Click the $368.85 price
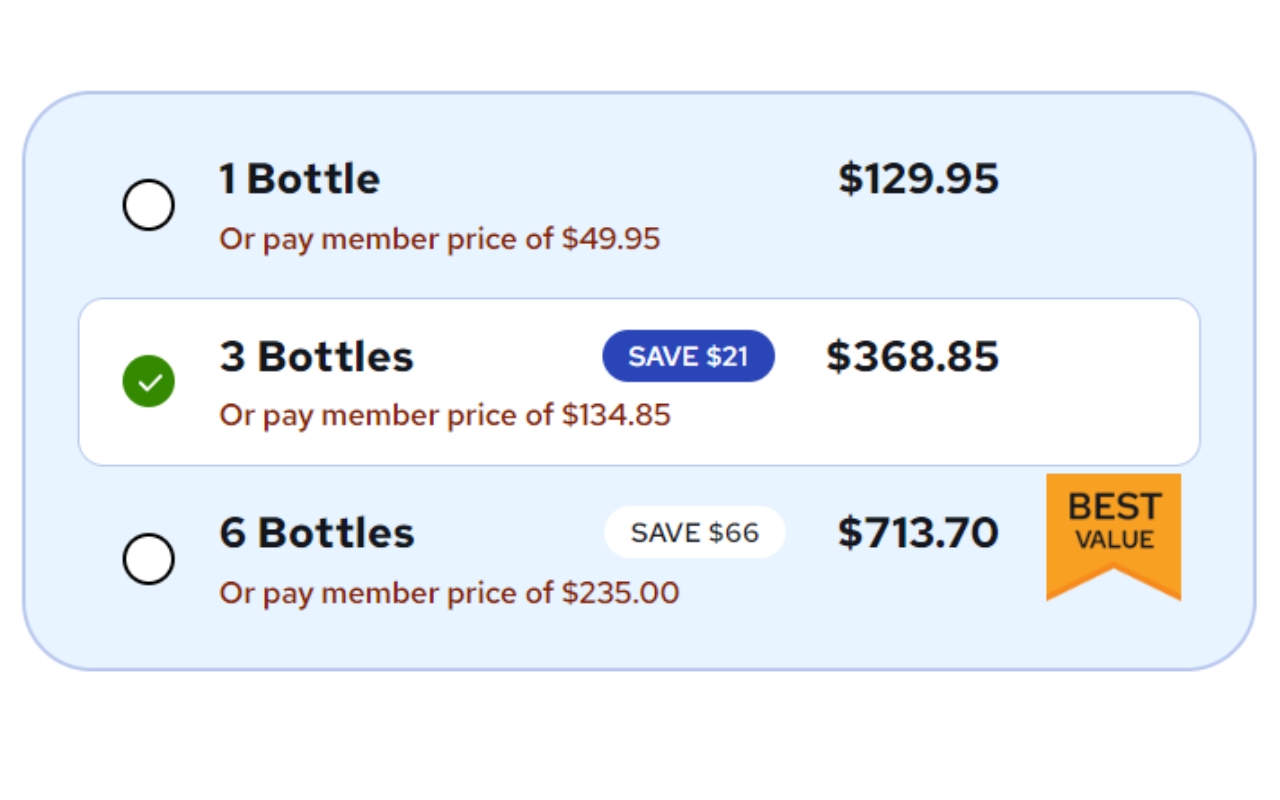The width and height of the screenshot is (1280, 800). point(912,356)
